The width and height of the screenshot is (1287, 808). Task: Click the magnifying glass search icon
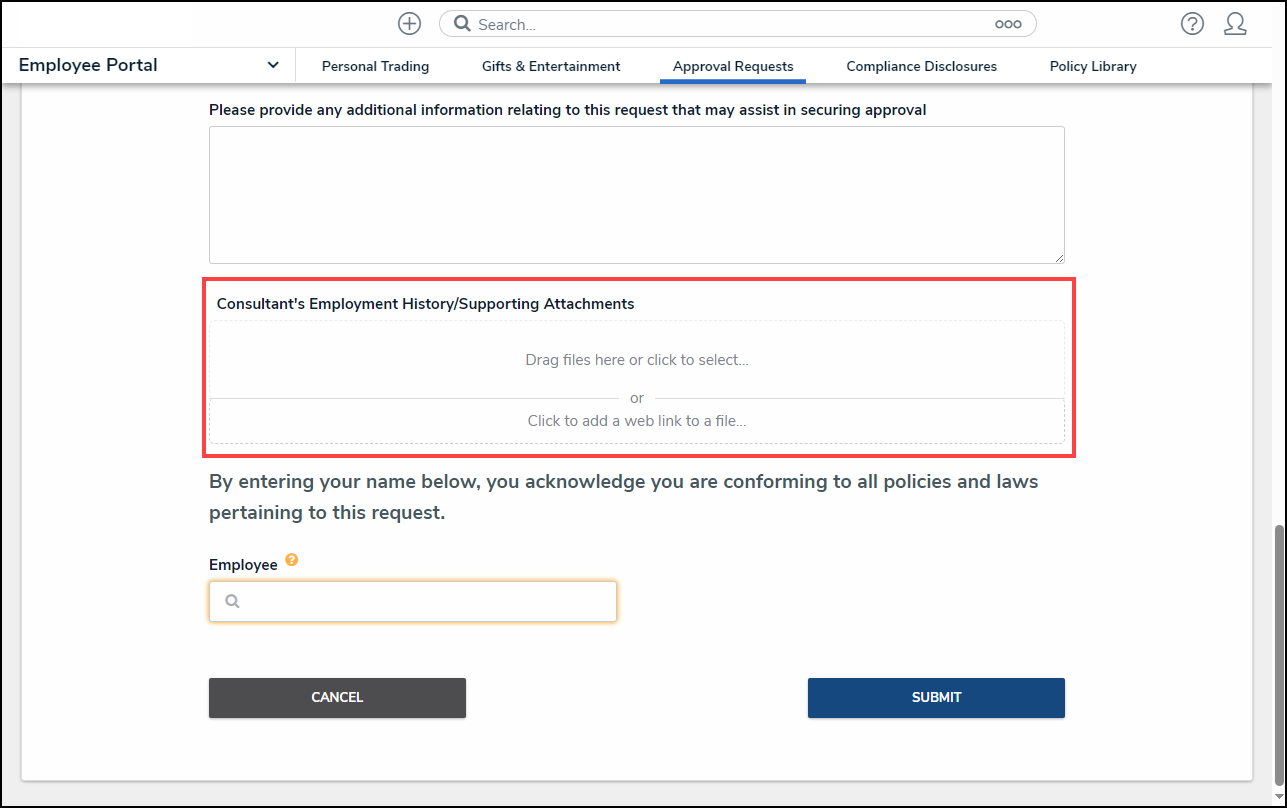click(462, 24)
